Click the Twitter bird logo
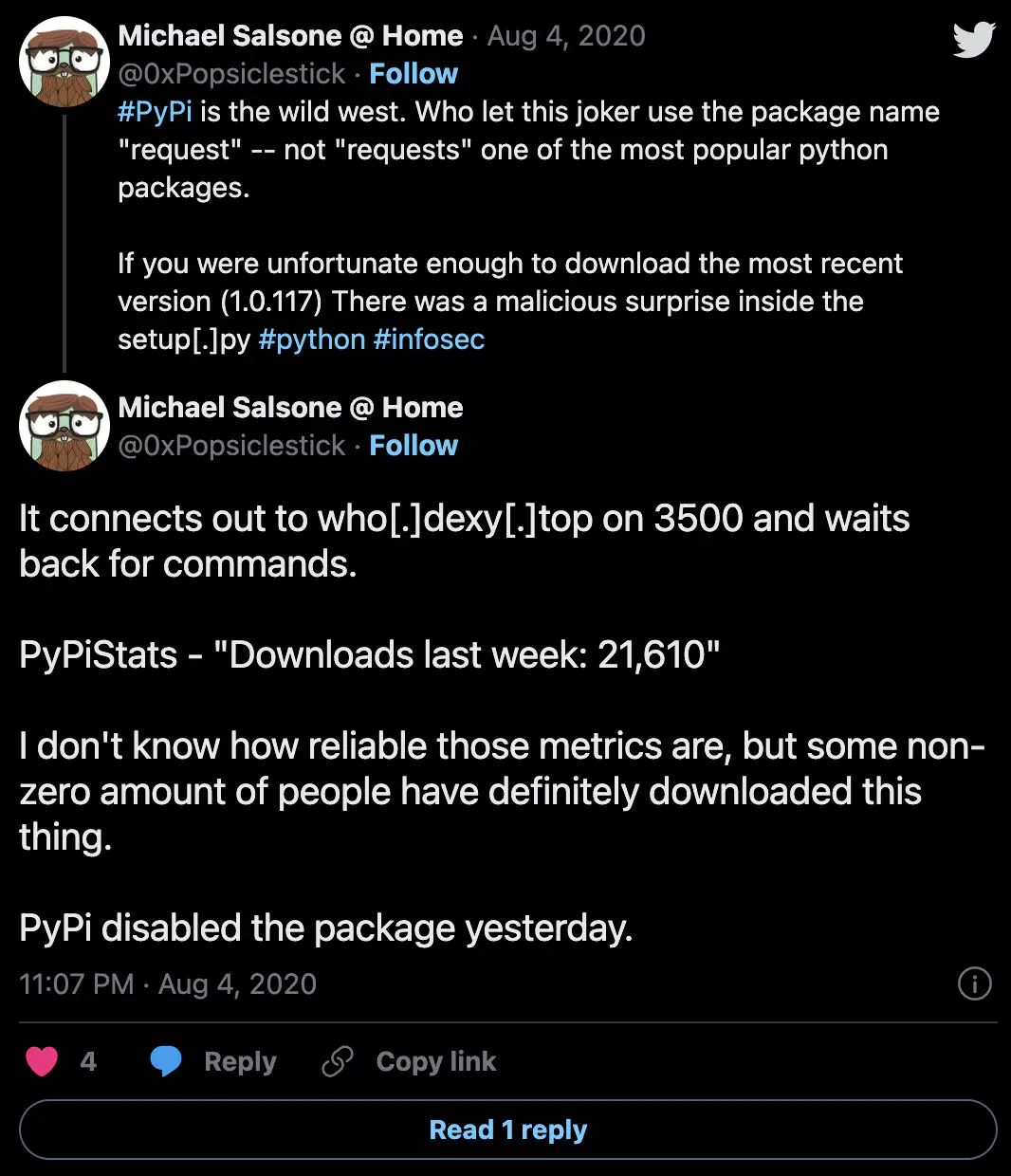Viewport: 1011px width, 1176px height. tap(974, 40)
